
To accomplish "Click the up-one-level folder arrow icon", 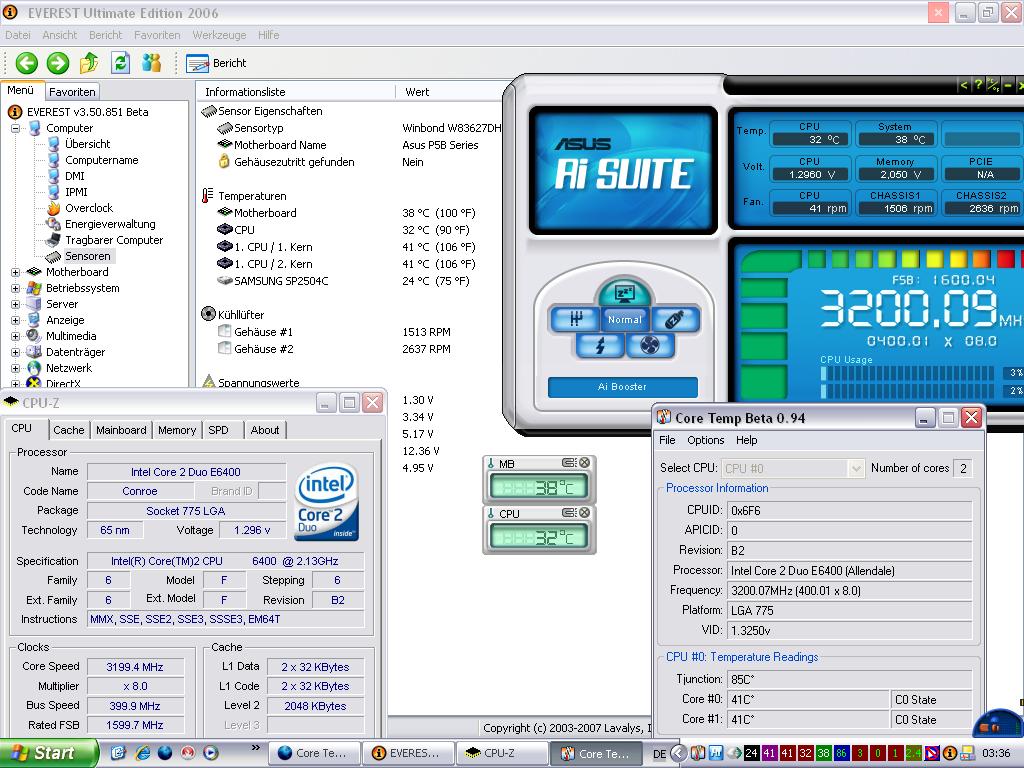I will tap(89, 63).
